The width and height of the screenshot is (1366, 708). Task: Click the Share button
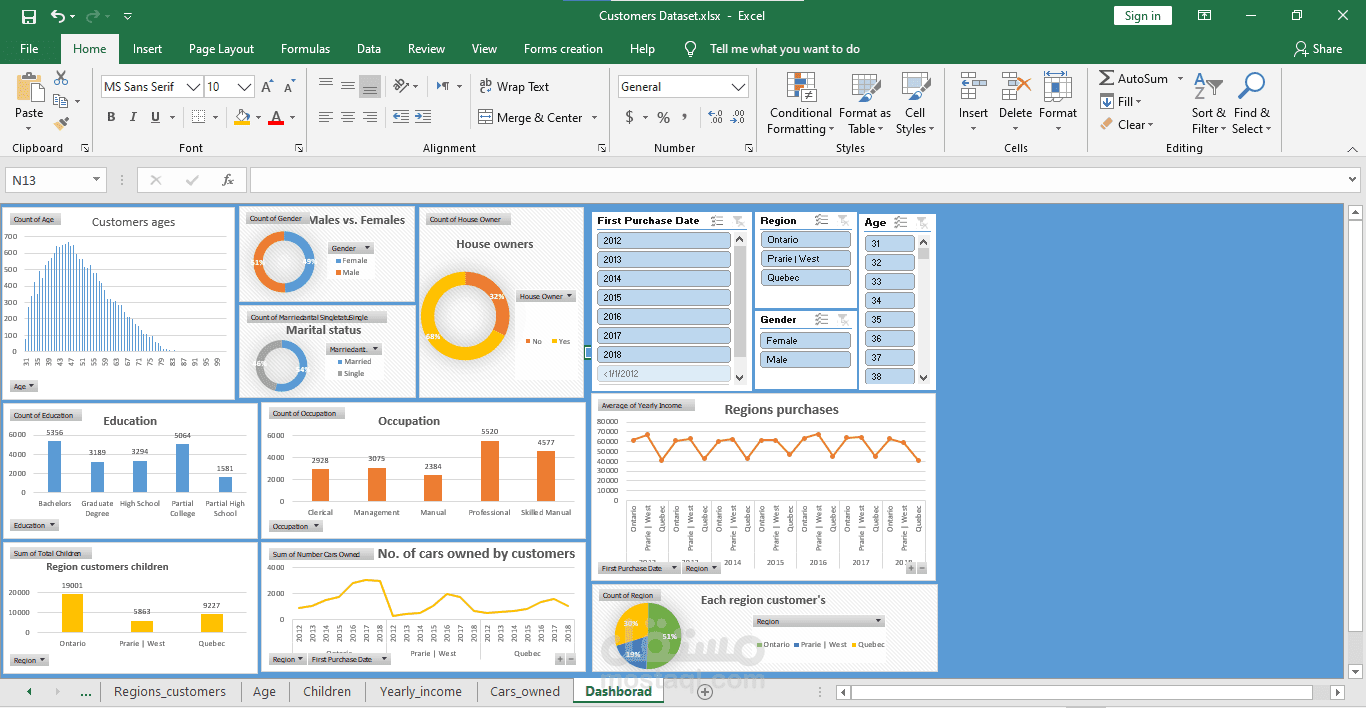pos(1317,49)
